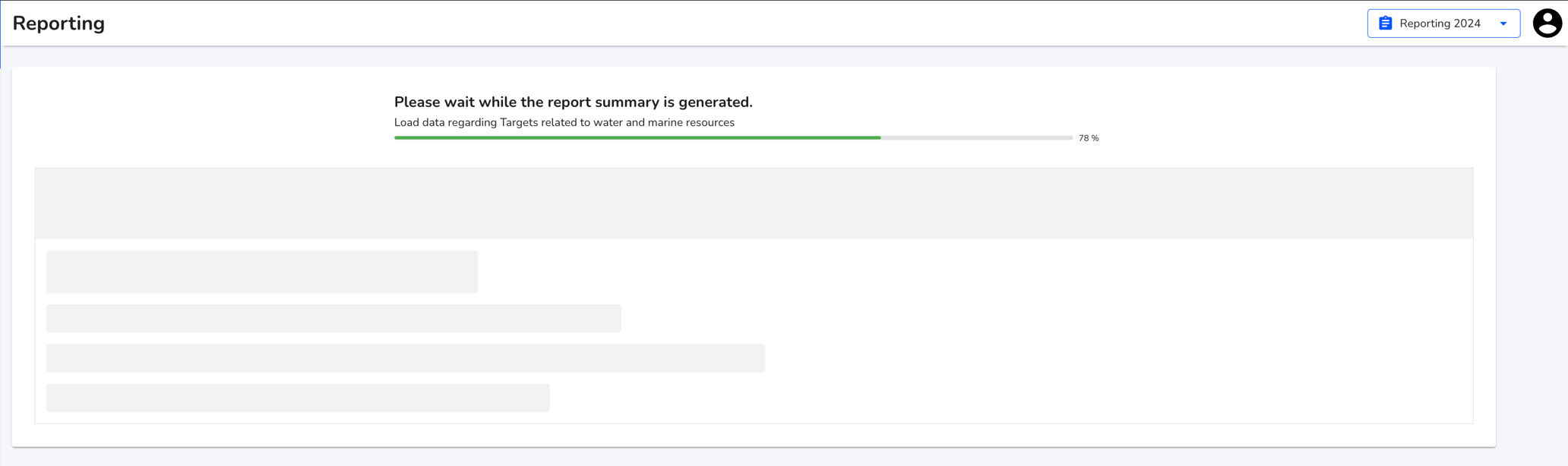Click the longest skeleton placeholder bar

coord(406,358)
